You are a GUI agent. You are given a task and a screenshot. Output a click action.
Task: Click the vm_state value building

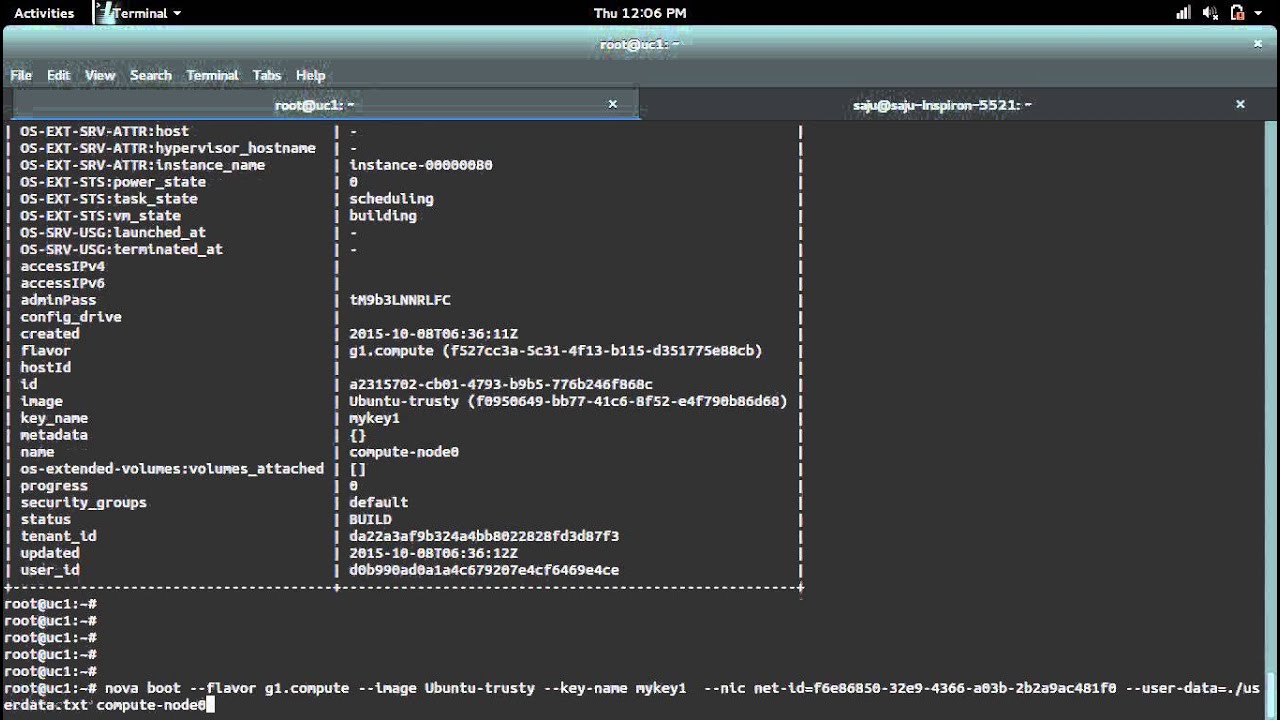point(382,216)
